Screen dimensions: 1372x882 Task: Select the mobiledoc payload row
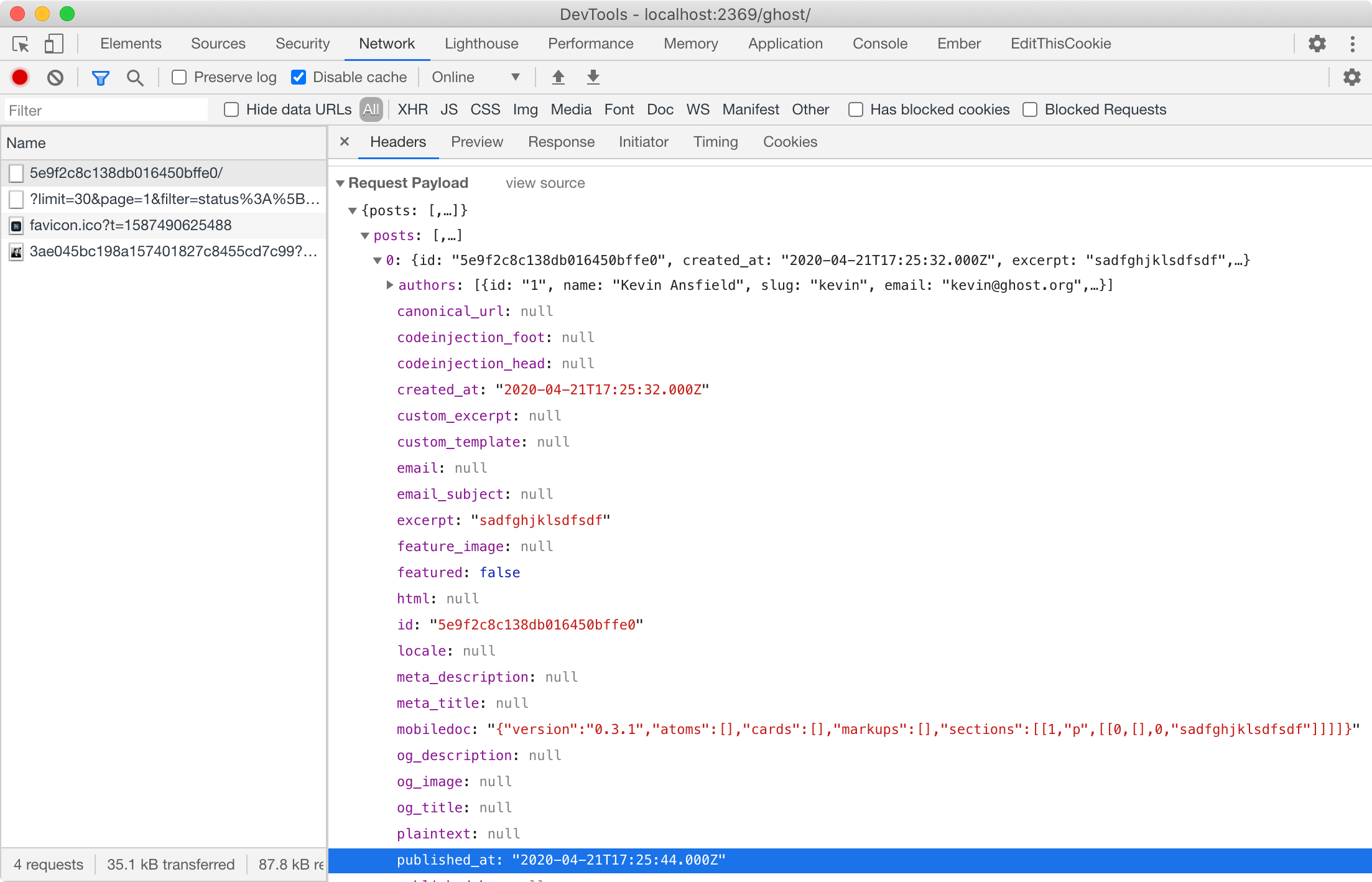pos(850,730)
